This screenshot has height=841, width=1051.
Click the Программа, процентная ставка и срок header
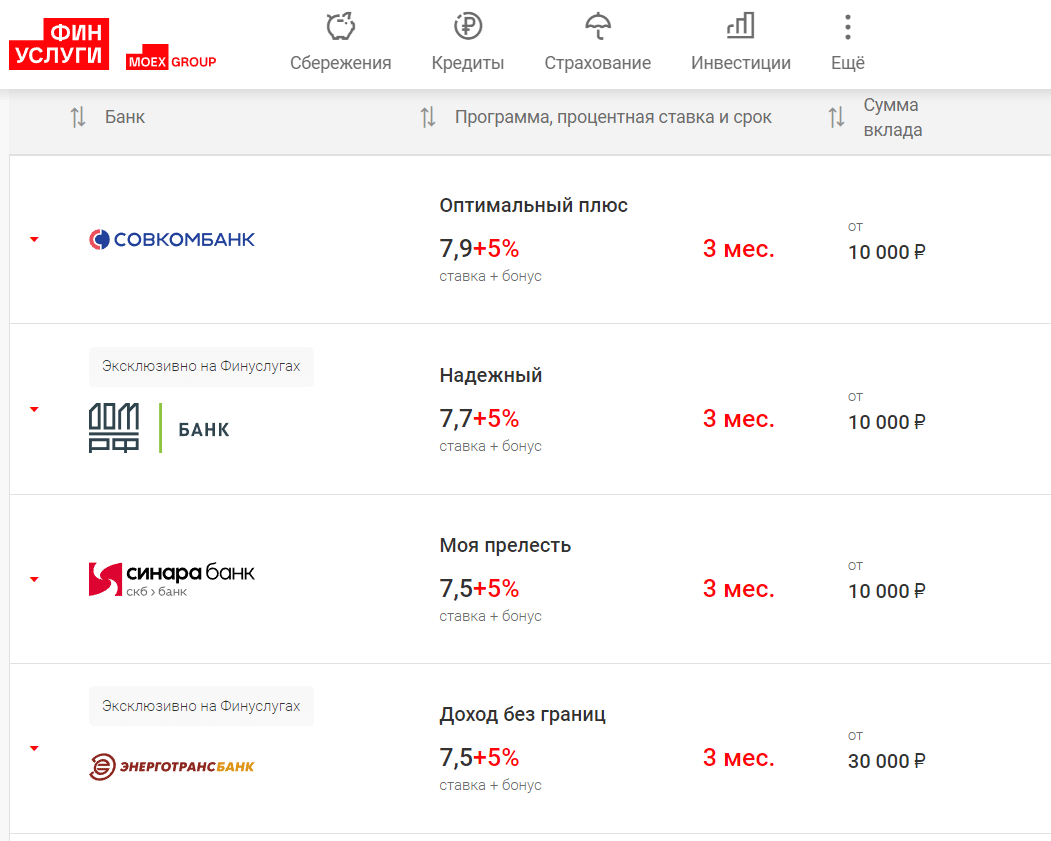[613, 117]
